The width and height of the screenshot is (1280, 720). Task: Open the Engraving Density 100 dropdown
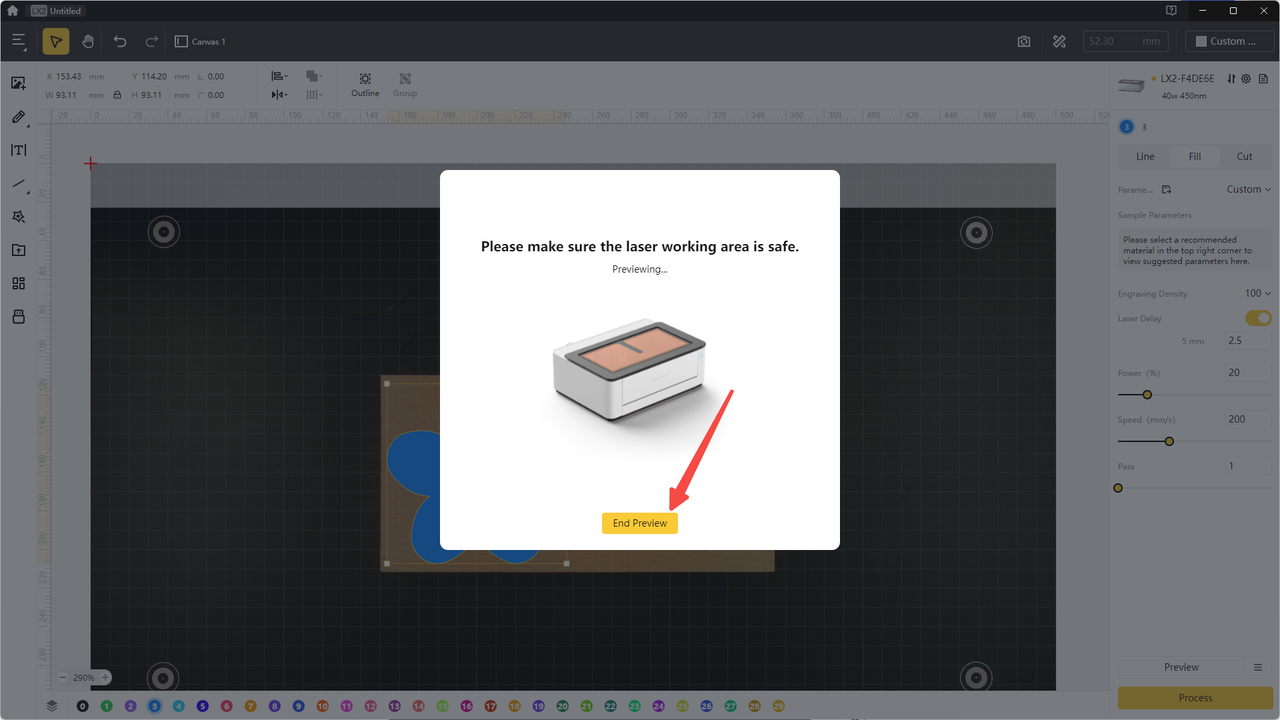tap(1258, 293)
